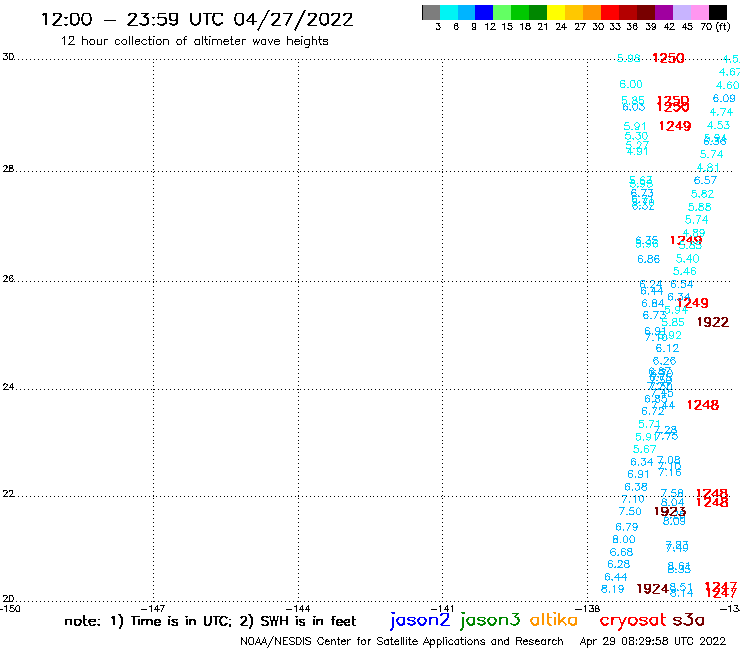Click the dark red time label 1922

click(713, 322)
